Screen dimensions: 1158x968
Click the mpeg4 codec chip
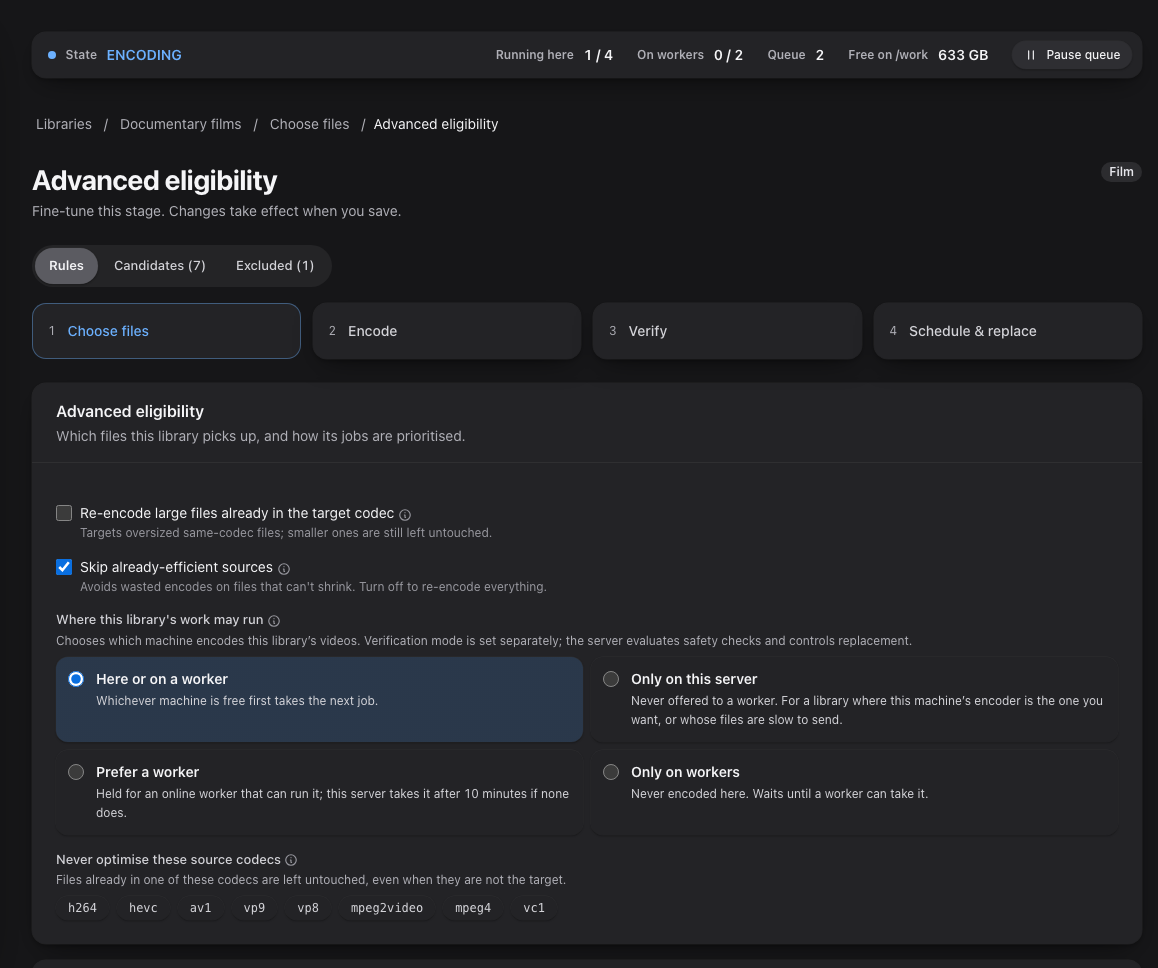click(x=473, y=908)
